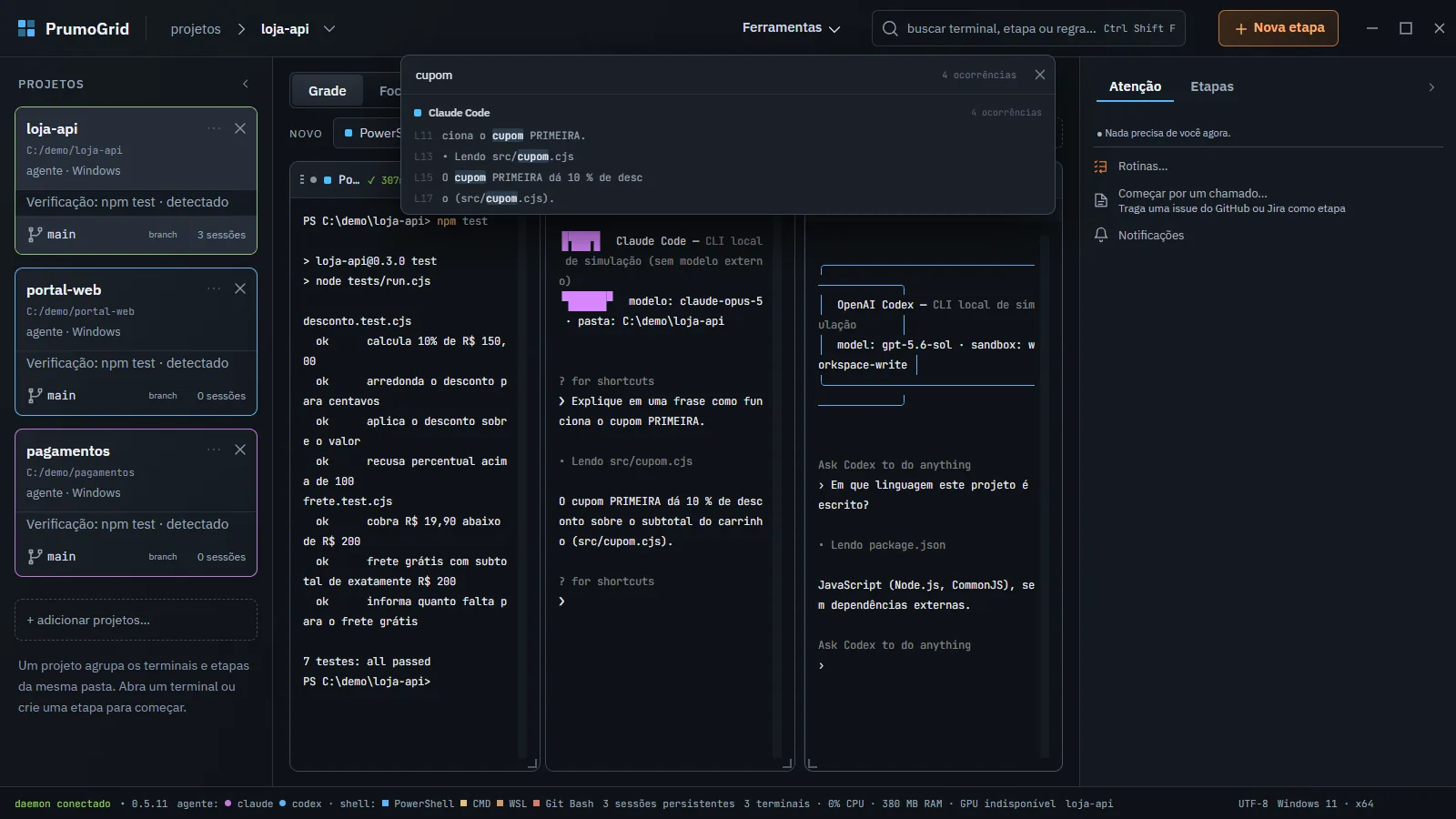Click the Nova etapa button
1456x819 pixels.
tap(1279, 28)
